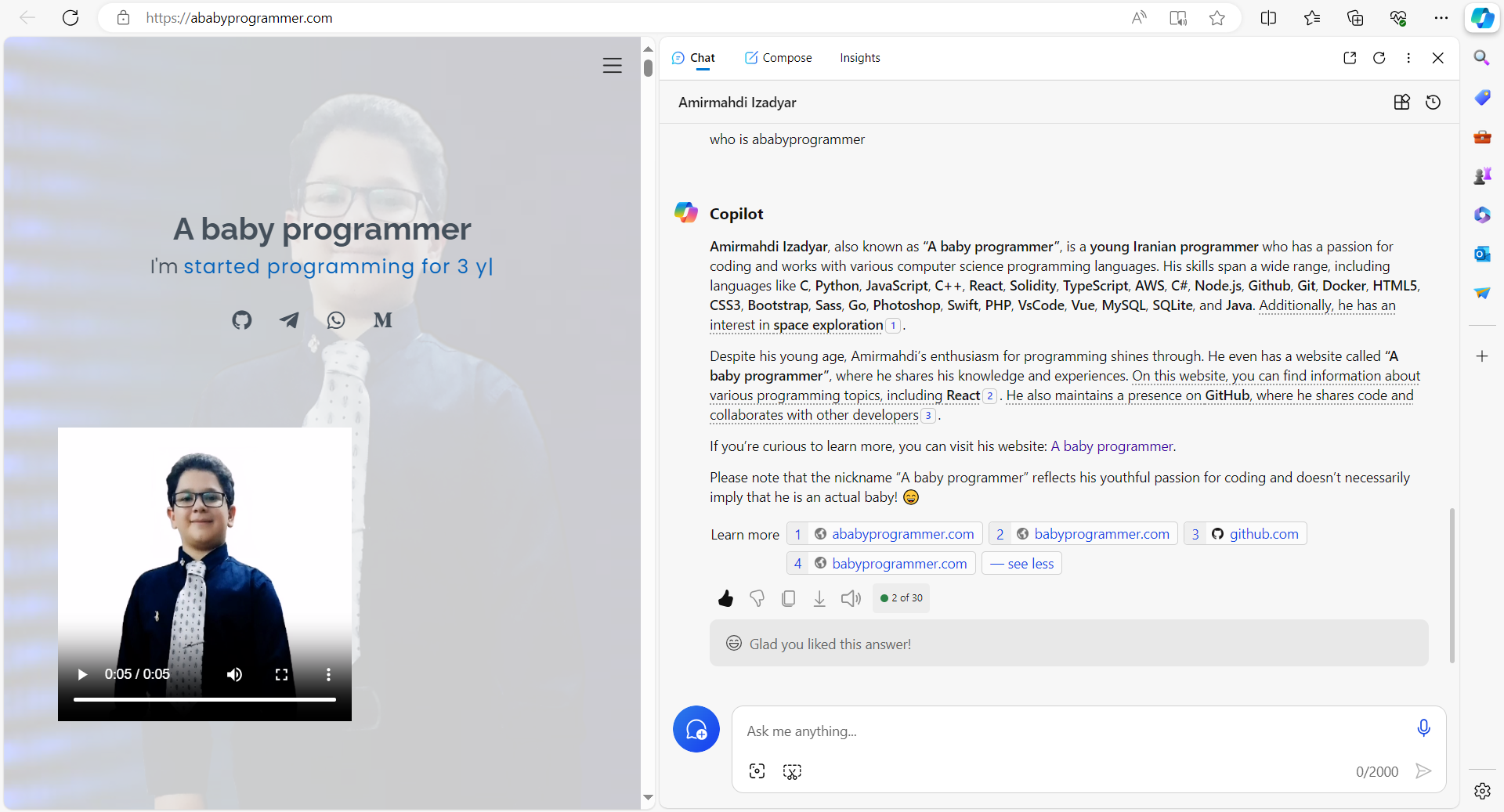This screenshot has width=1504, height=812.
Task: Open Immersive Reader icon in address bar
Action: 1178,18
